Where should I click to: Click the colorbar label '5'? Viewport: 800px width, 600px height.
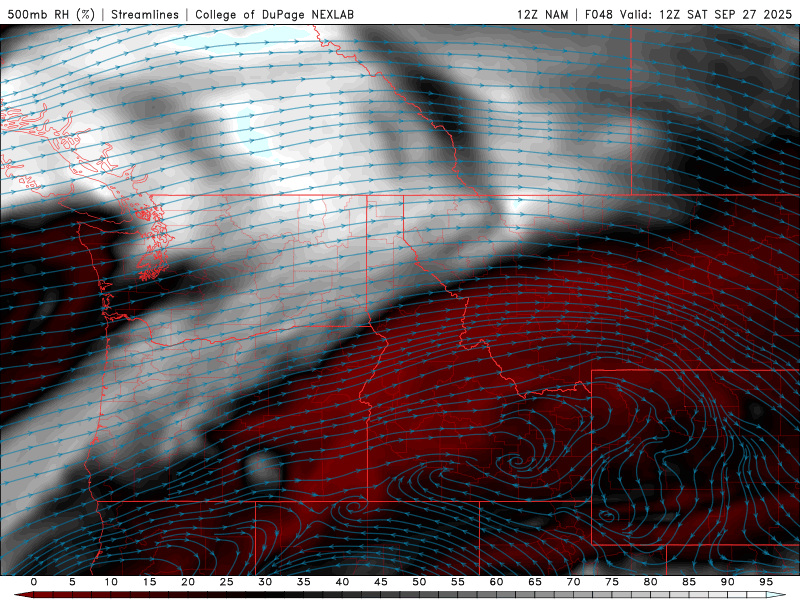click(72, 582)
